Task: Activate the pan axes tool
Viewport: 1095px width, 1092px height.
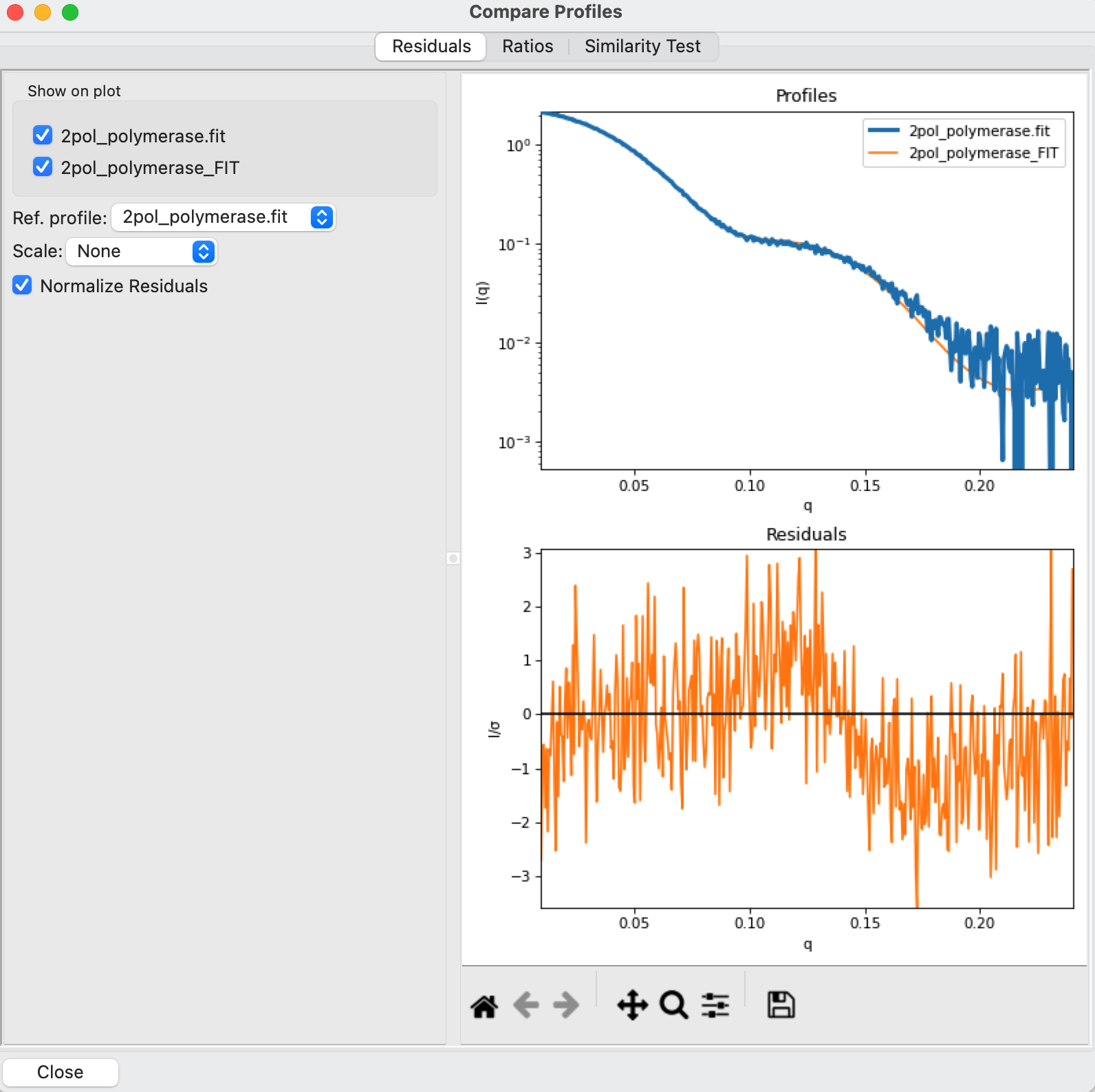Action: point(632,1005)
